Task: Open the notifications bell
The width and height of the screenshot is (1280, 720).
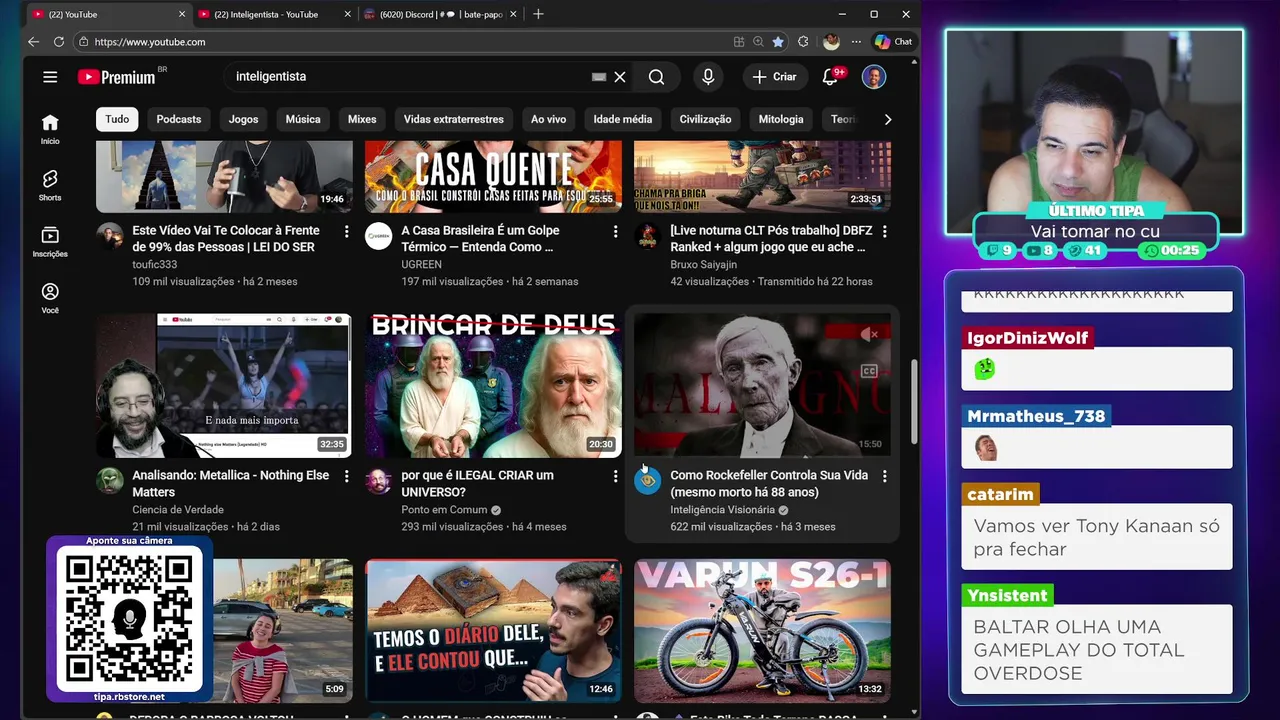Action: tap(830, 77)
